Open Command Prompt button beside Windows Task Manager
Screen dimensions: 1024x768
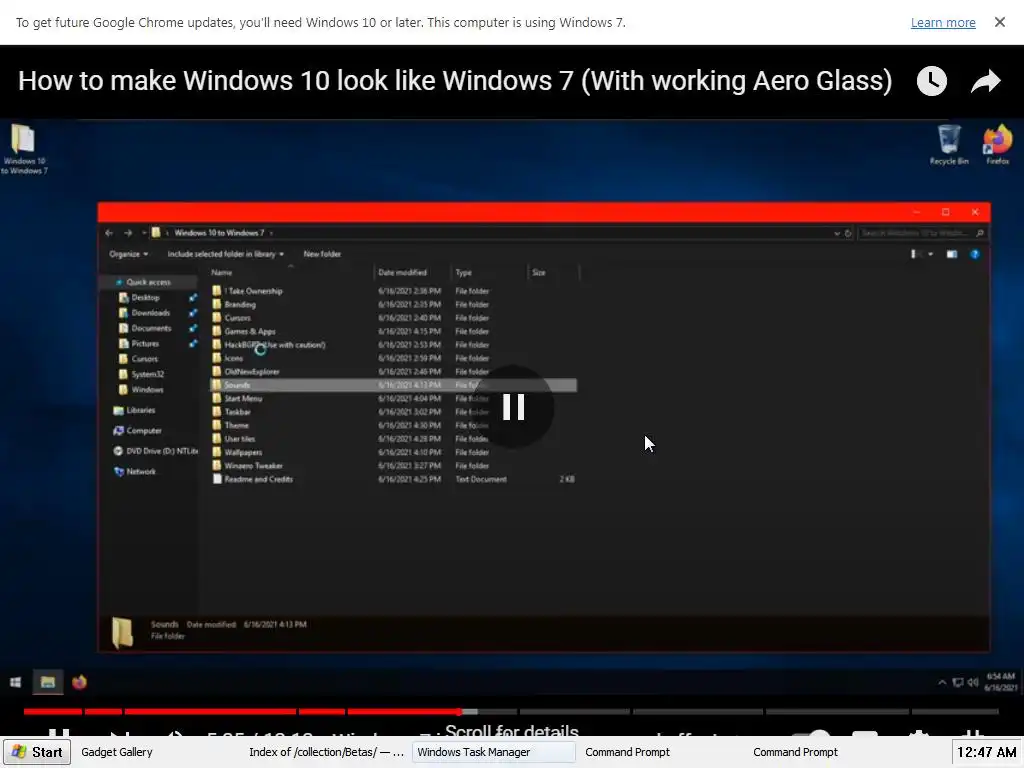[x=661, y=752]
